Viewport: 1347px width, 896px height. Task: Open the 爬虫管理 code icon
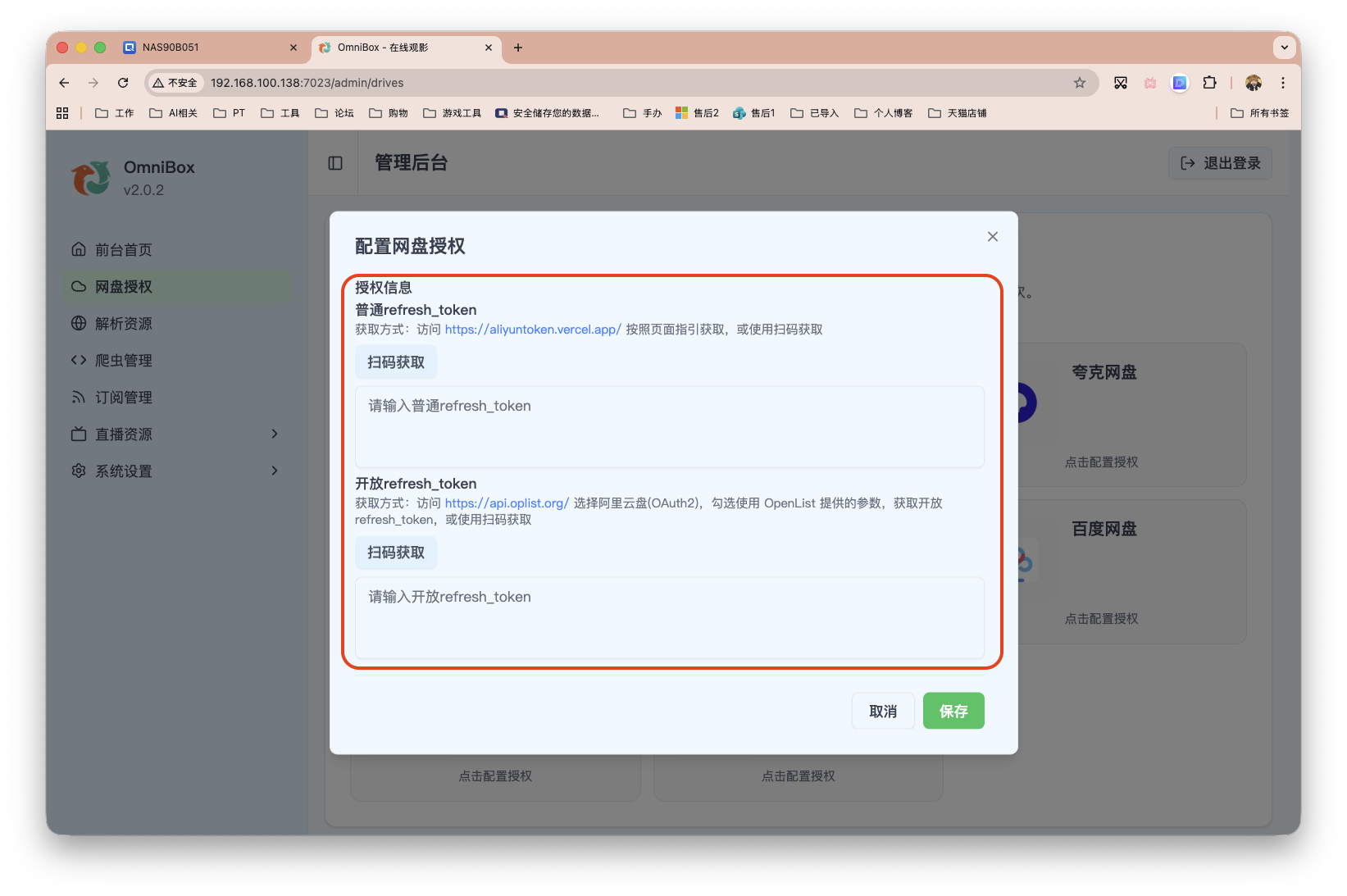[x=78, y=360]
